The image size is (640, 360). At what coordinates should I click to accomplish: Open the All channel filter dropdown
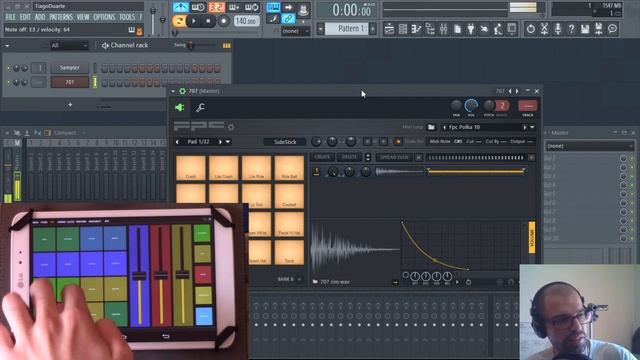[69, 46]
